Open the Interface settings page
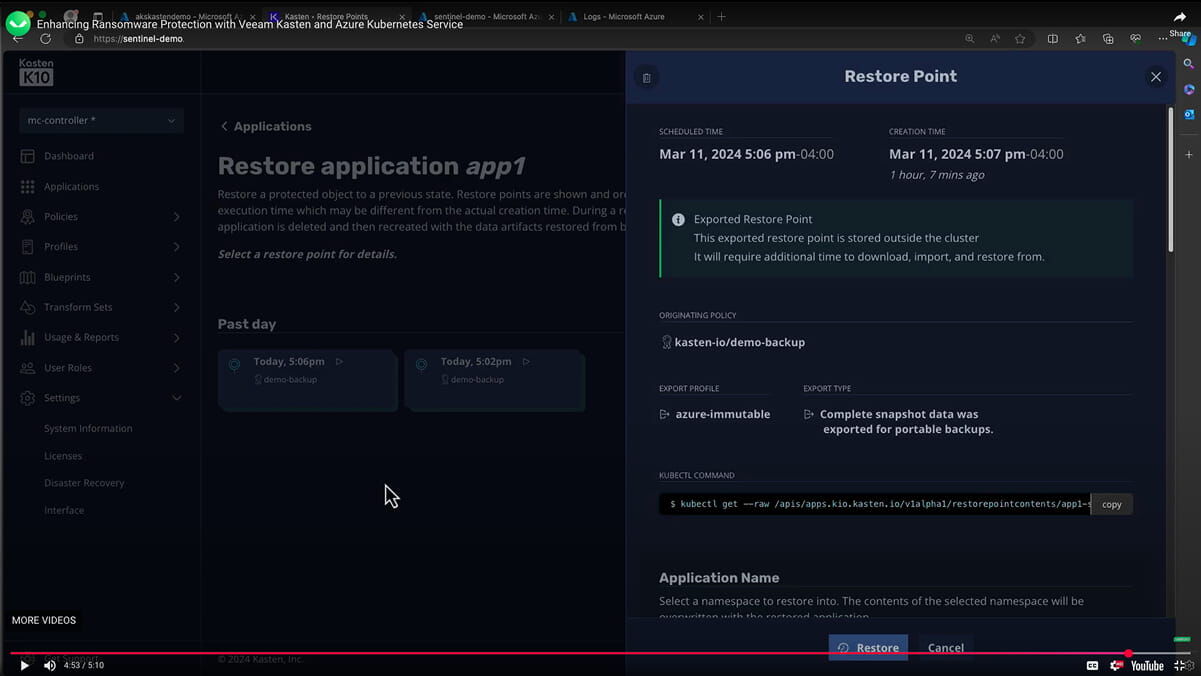The height and width of the screenshot is (676, 1201). click(64, 510)
